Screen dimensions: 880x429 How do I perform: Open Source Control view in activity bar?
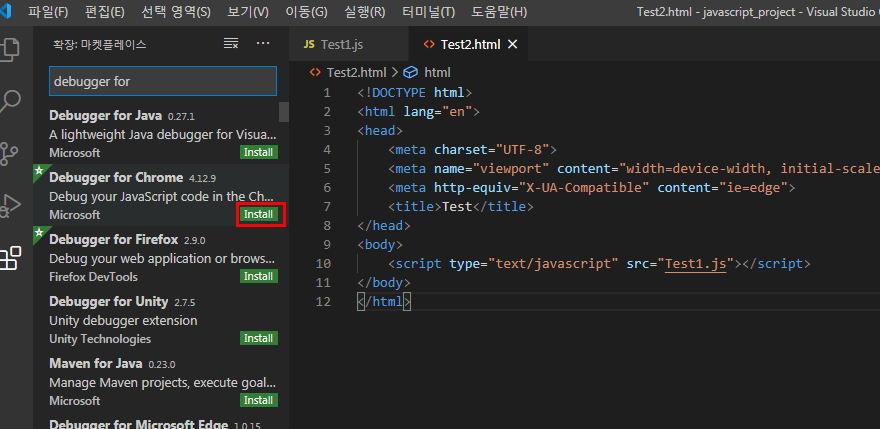9,153
